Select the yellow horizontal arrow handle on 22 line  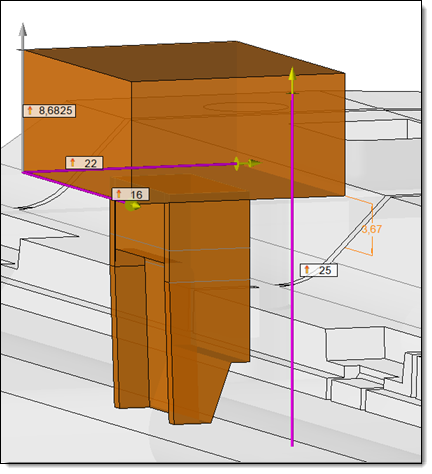click(x=248, y=163)
